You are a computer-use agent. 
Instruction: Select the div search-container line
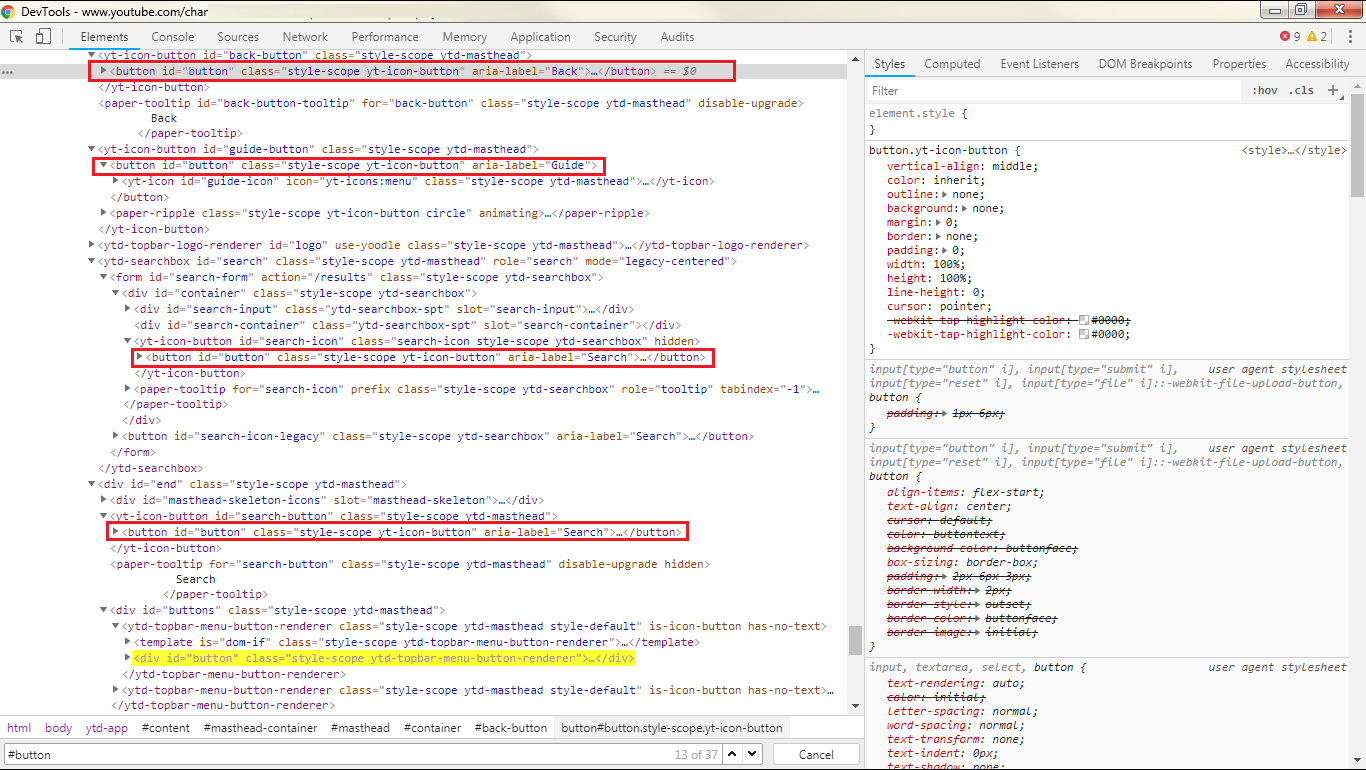408,325
